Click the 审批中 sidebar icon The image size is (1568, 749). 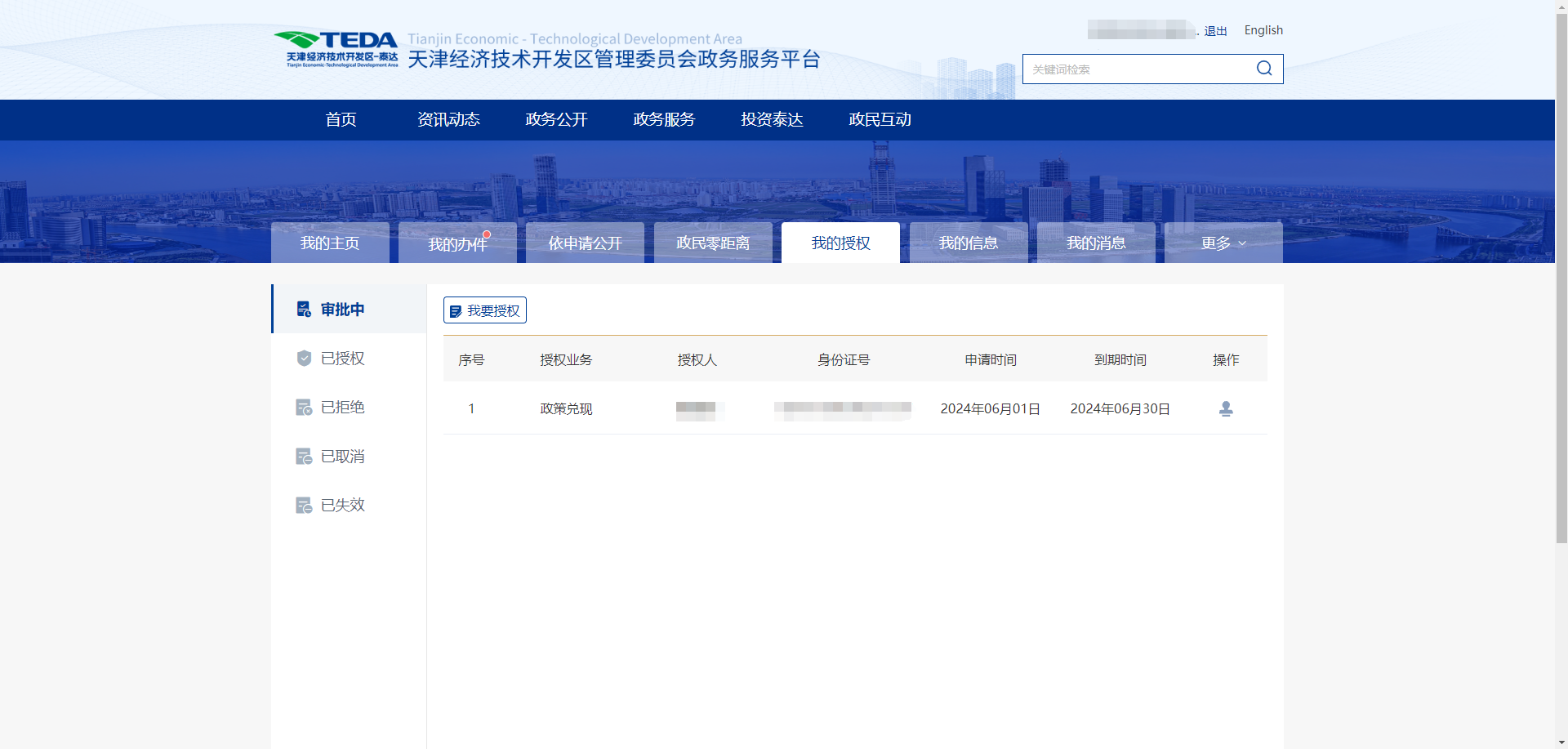pyautogui.click(x=304, y=309)
